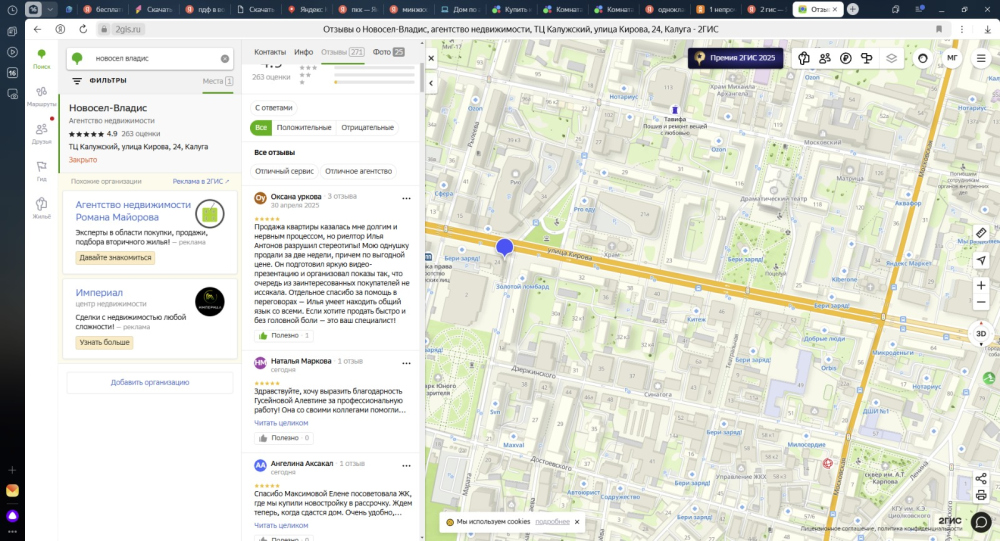Viewport: 1000px width, 541px height.
Task: Expand Наталья Маркова review with Читать целиком
Action: (281, 423)
